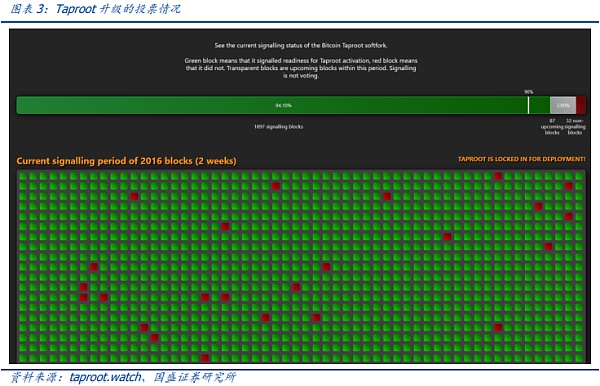This screenshot has height=386, width=600.
Task: Click the lone red block in the seventh grid row
Action: 447,237
